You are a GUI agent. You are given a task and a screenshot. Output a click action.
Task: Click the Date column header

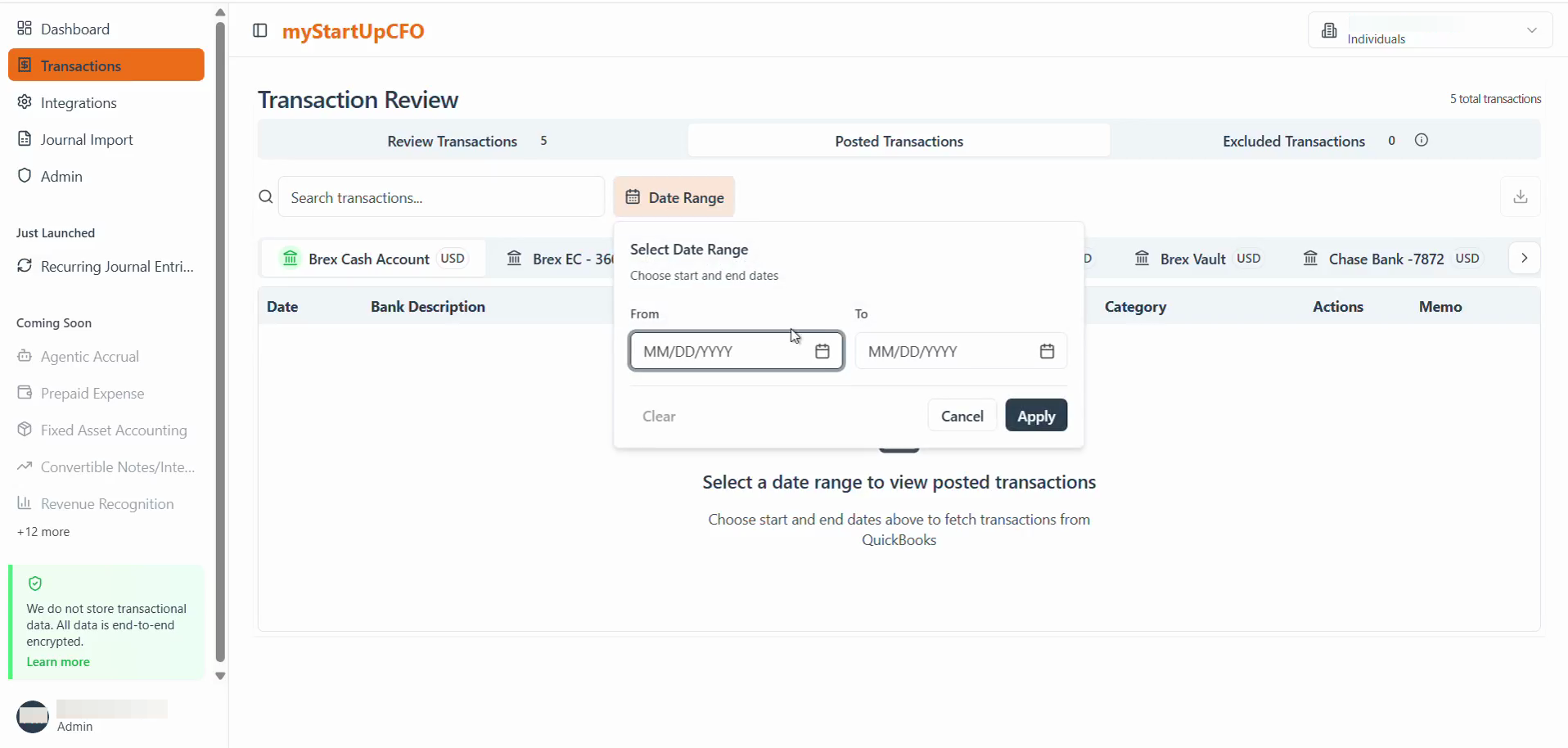point(282,307)
